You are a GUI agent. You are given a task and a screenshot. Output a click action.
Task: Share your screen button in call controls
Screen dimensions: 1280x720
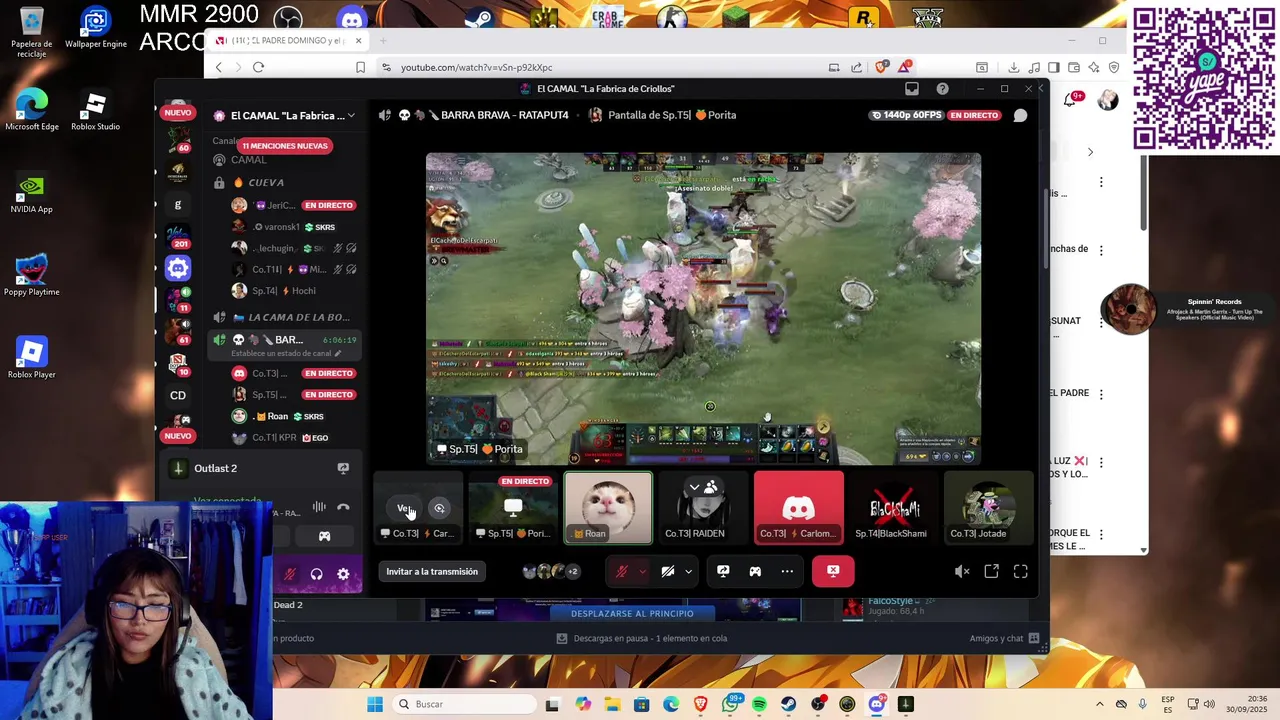(723, 572)
